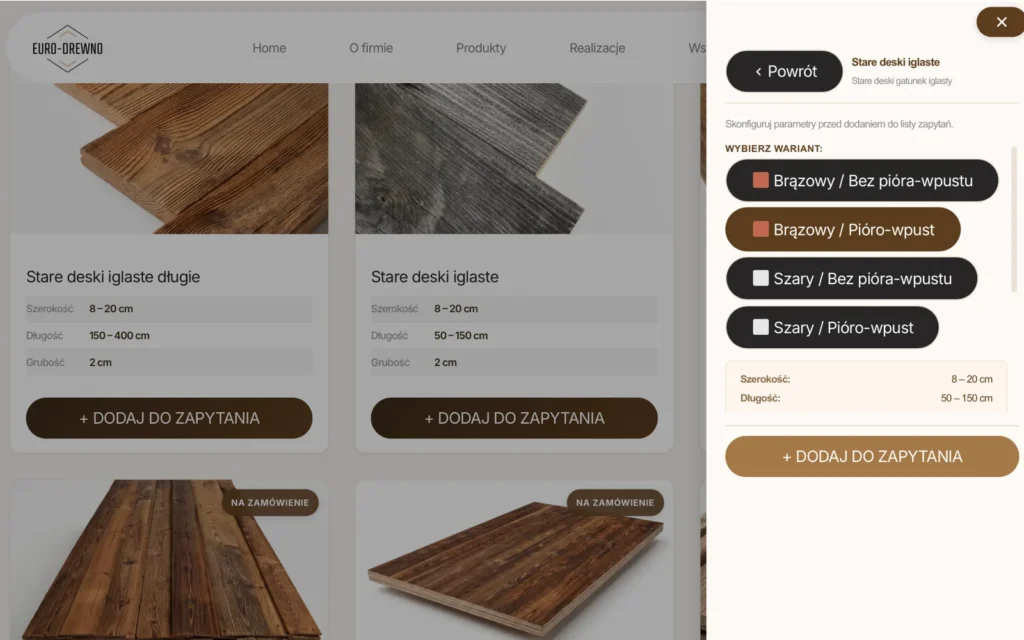Click the 'Stare deski iglaste' card title

[x=434, y=277]
